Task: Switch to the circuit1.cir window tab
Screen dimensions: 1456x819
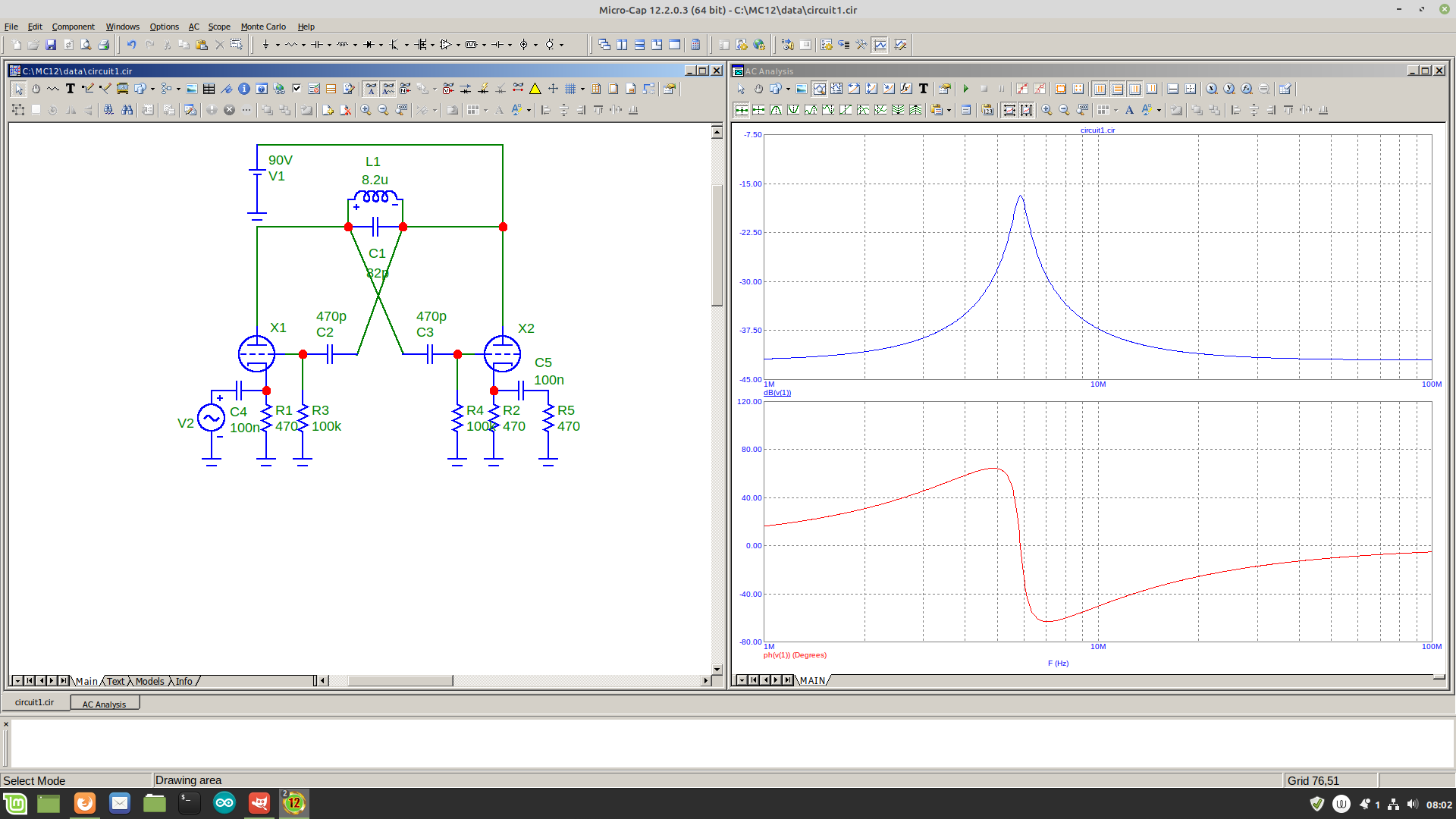Action: [x=35, y=702]
